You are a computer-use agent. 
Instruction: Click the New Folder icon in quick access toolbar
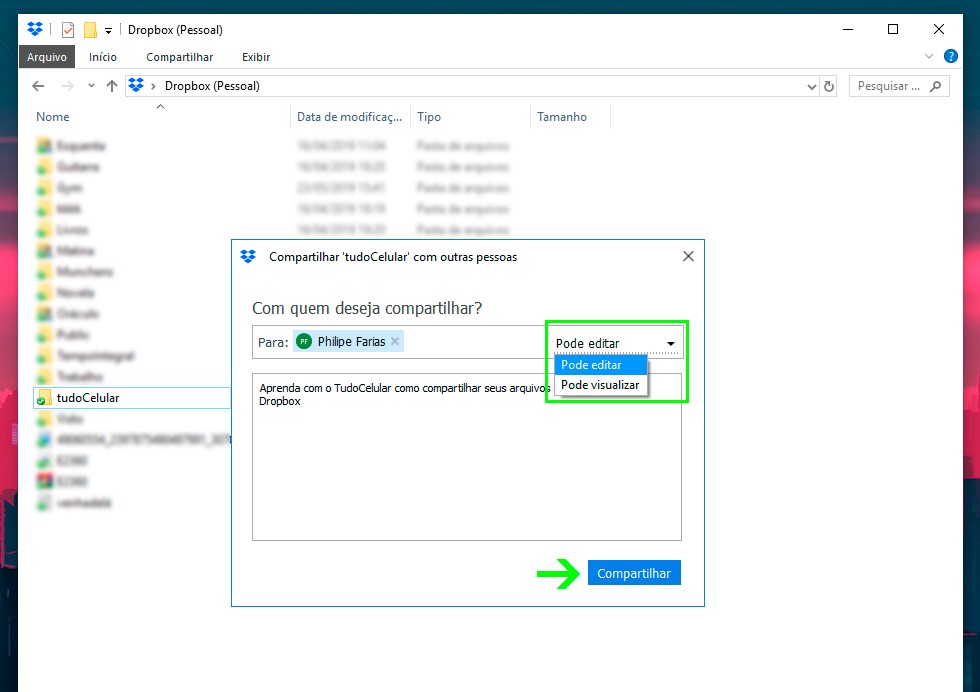90,30
